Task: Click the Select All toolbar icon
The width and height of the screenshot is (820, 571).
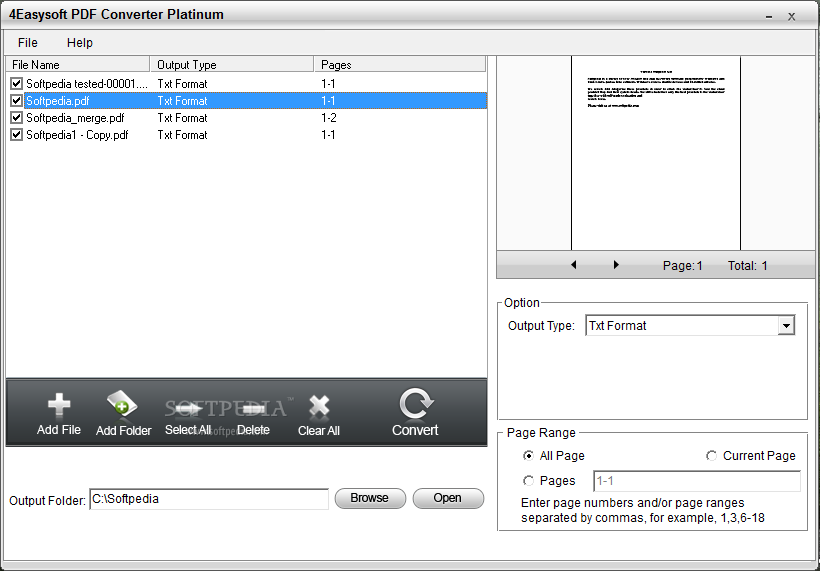Action: (187, 408)
